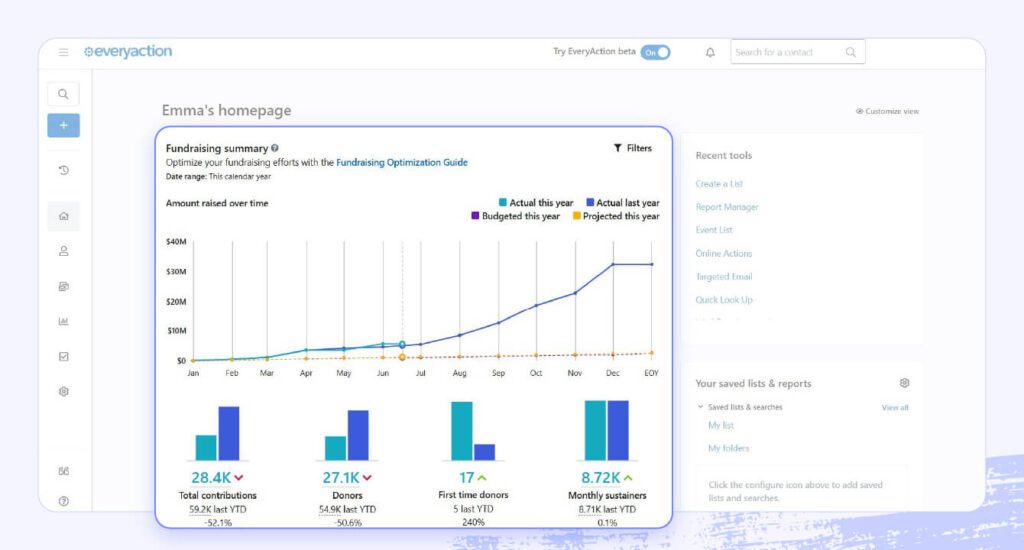Viewport: 1024px width, 550px height.
Task: Configure saved lists with gear icon
Action: 904,383
